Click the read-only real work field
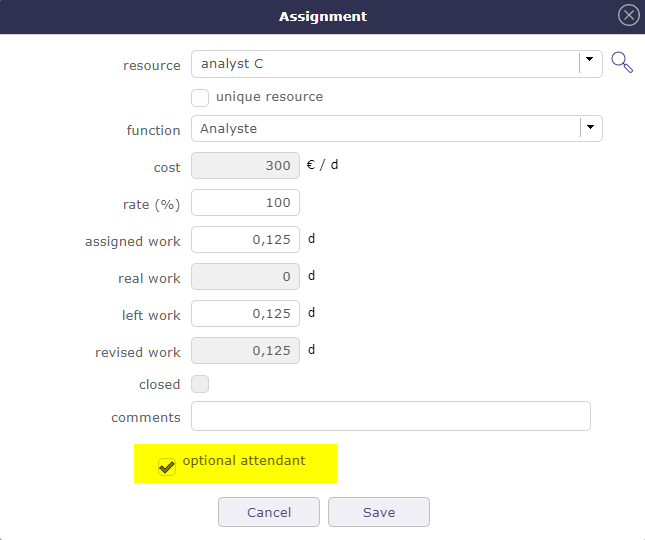The image size is (645, 540). (245, 277)
